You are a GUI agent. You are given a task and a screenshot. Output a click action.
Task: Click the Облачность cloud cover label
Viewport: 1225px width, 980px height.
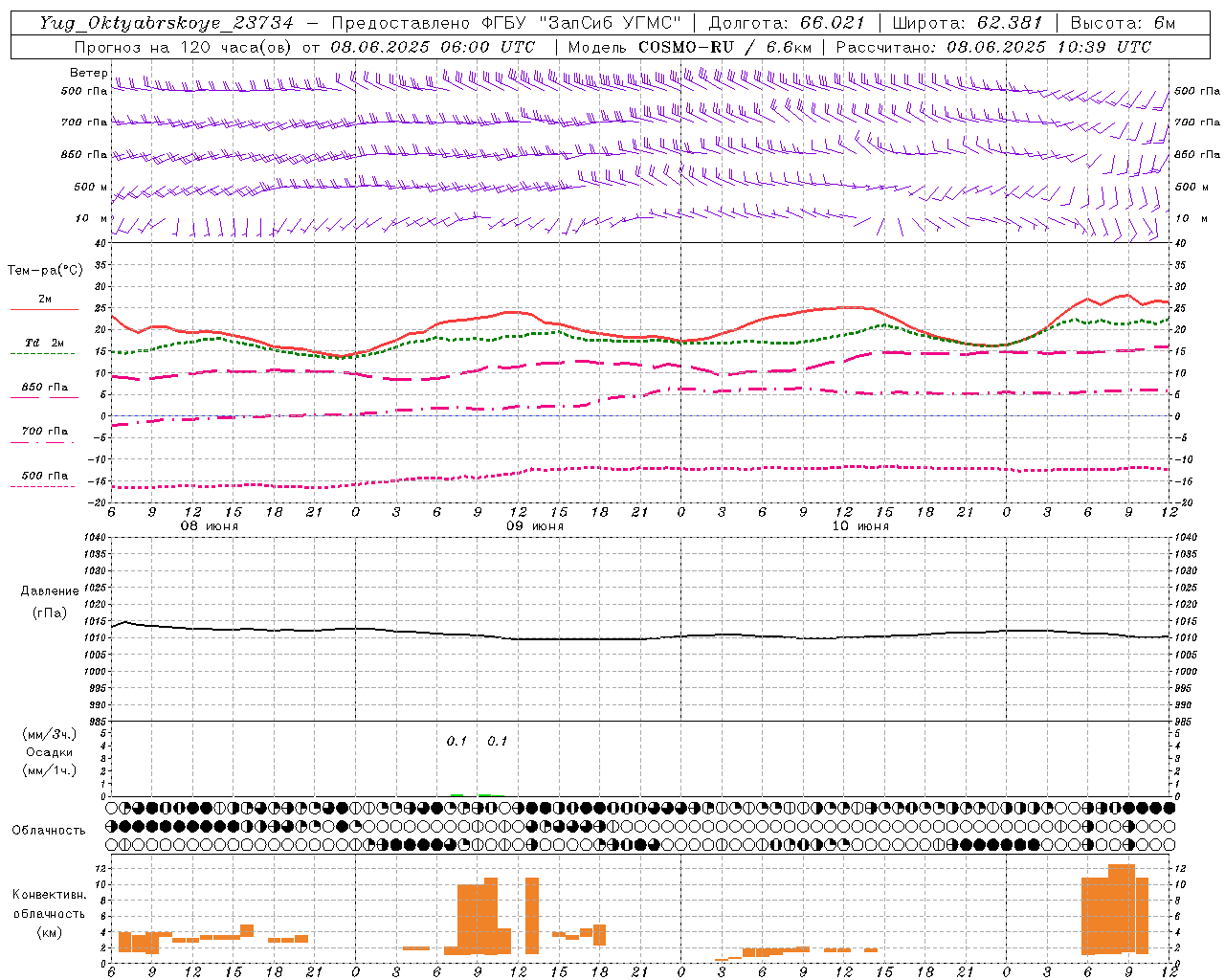click(x=49, y=830)
